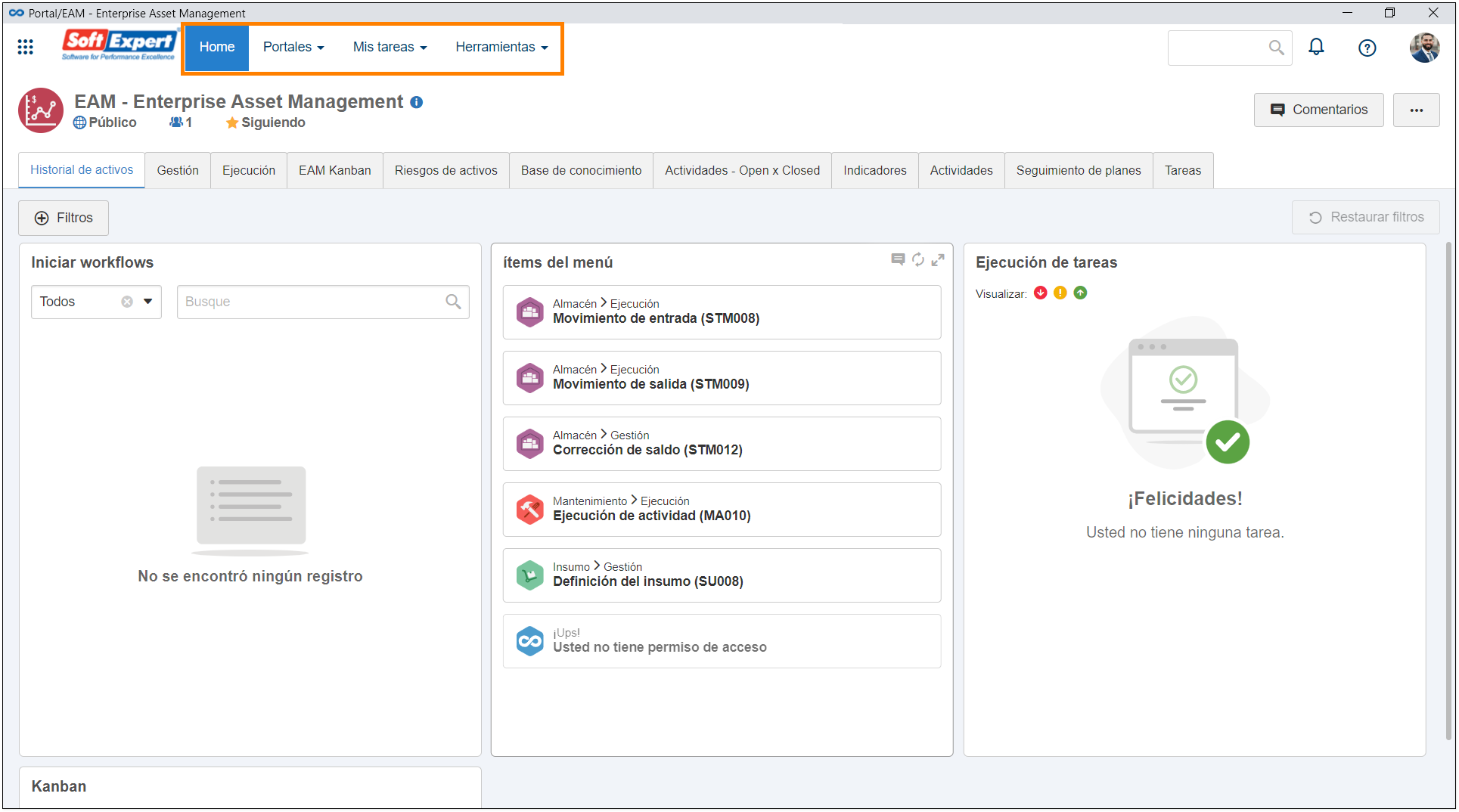Click the Corrección de saldo warehouse icon
This screenshot has height=812, width=1459.
529,444
